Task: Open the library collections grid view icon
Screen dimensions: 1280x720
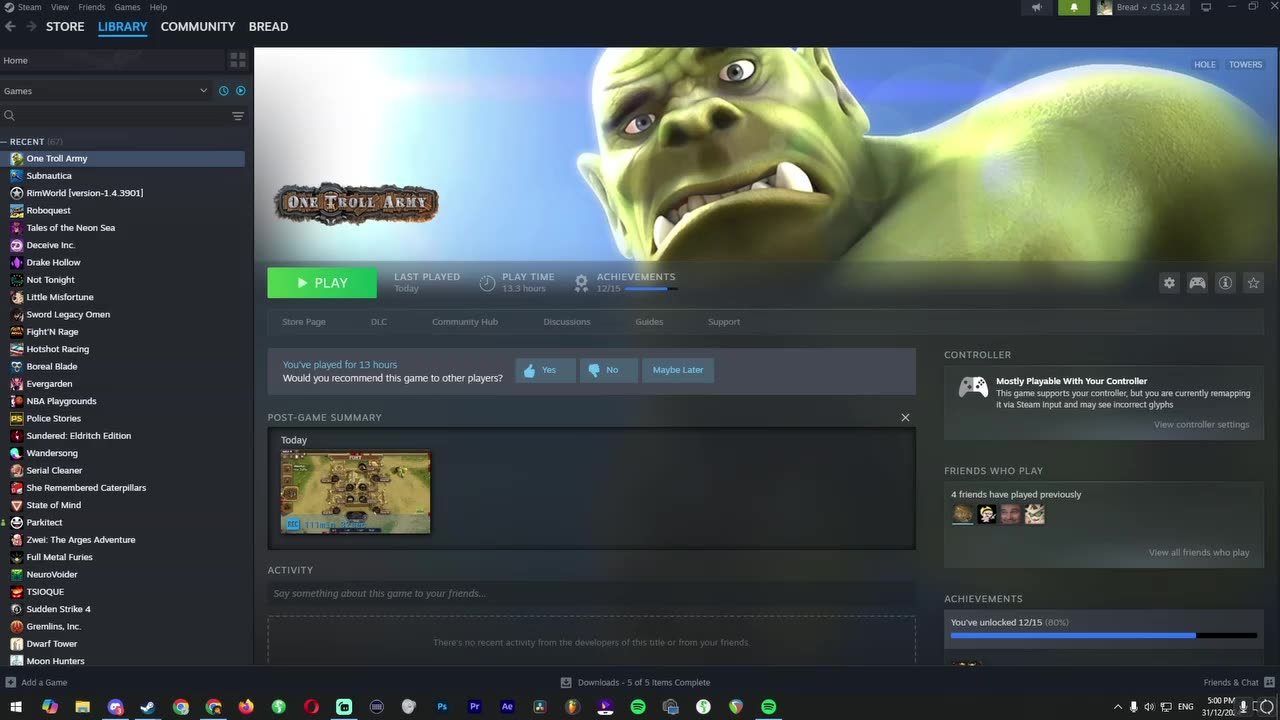Action: (x=238, y=60)
